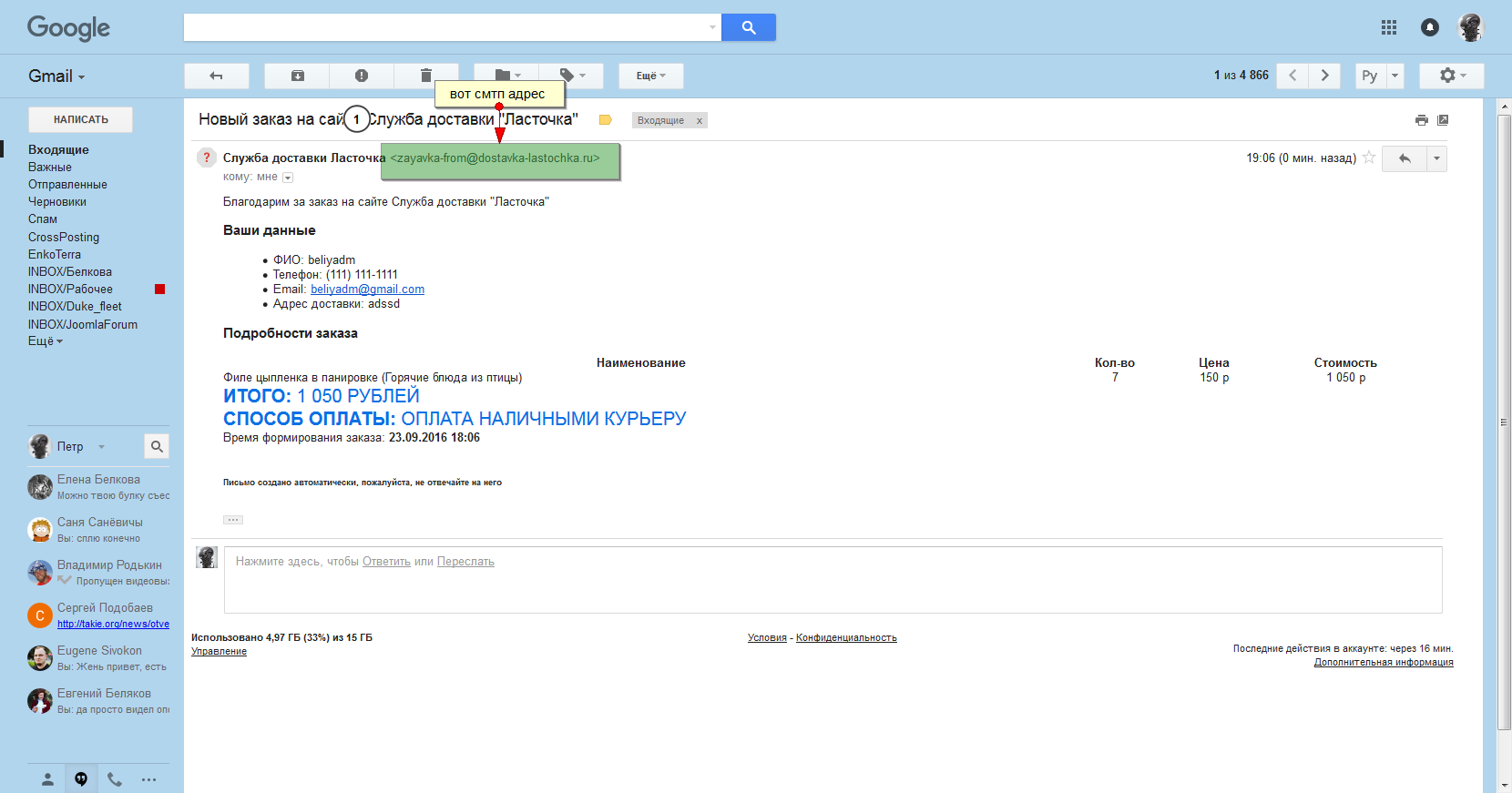The height and width of the screenshot is (793, 1512).
Task: Follow the takie.org link in chat list
Action: click(x=113, y=624)
